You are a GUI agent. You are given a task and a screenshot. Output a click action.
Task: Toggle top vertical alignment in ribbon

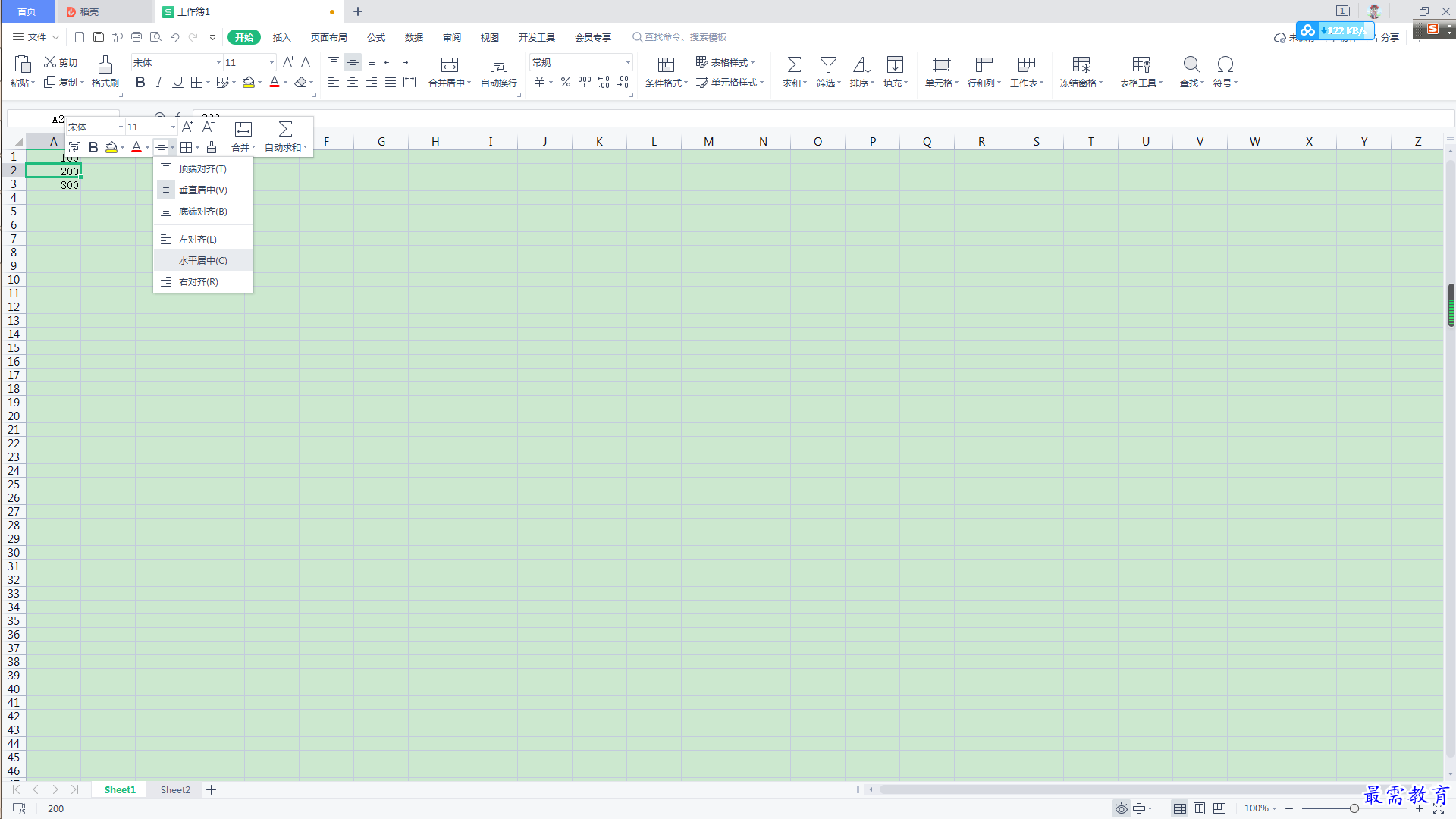[334, 62]
